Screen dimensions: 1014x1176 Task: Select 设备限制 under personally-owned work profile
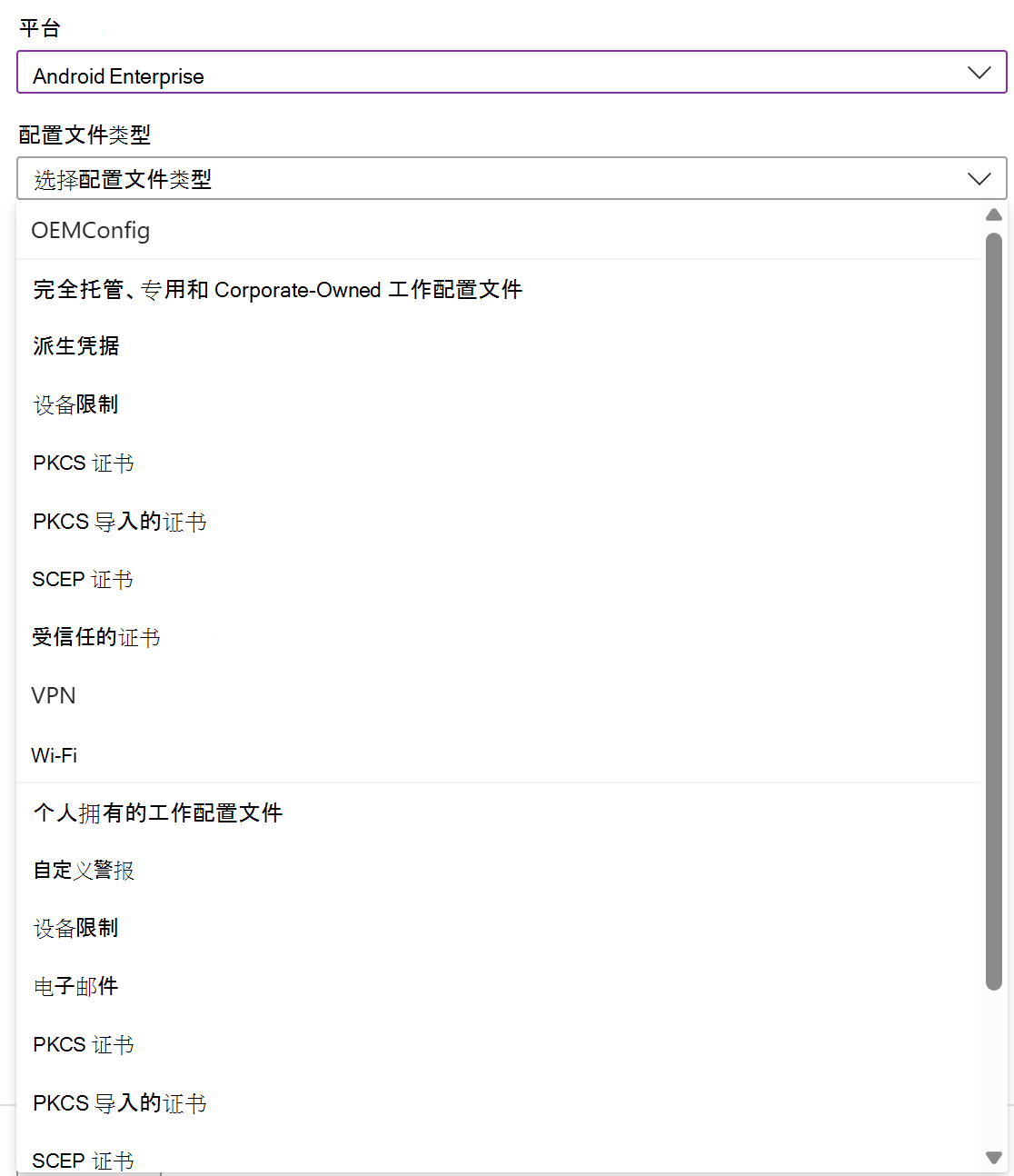[499, 928]
